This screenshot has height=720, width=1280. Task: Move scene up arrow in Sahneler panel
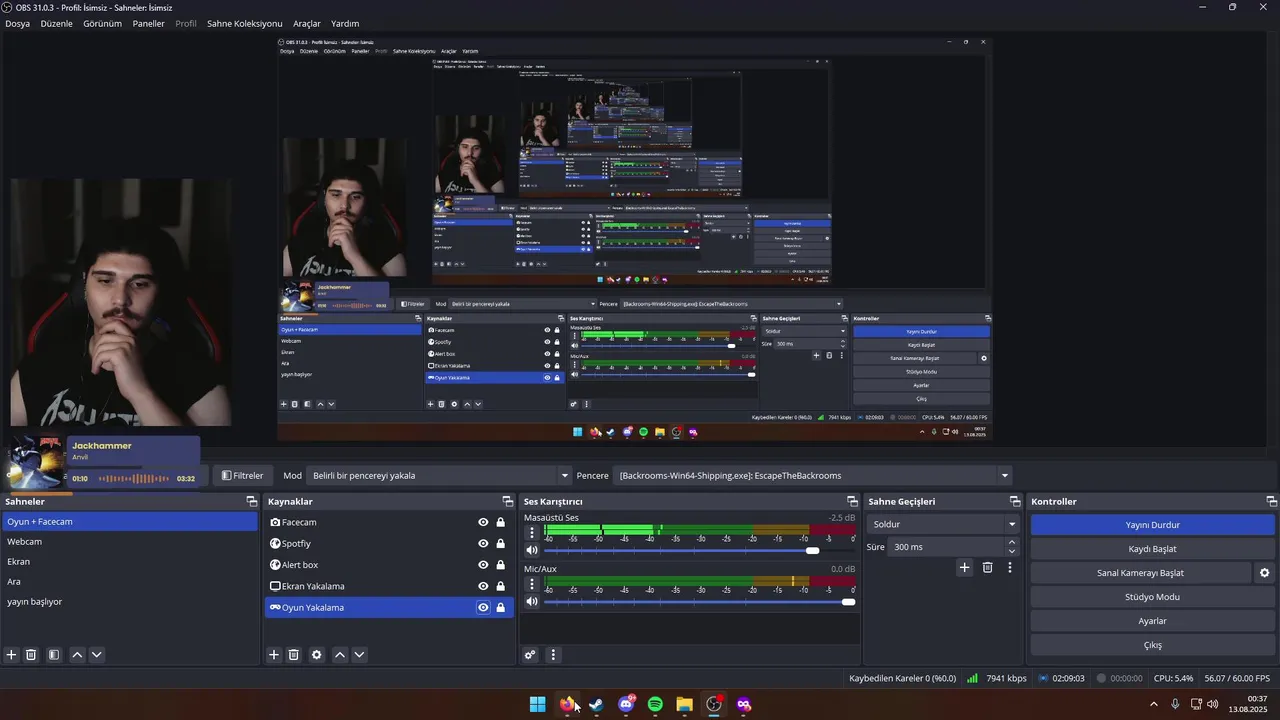coord(77,655)
